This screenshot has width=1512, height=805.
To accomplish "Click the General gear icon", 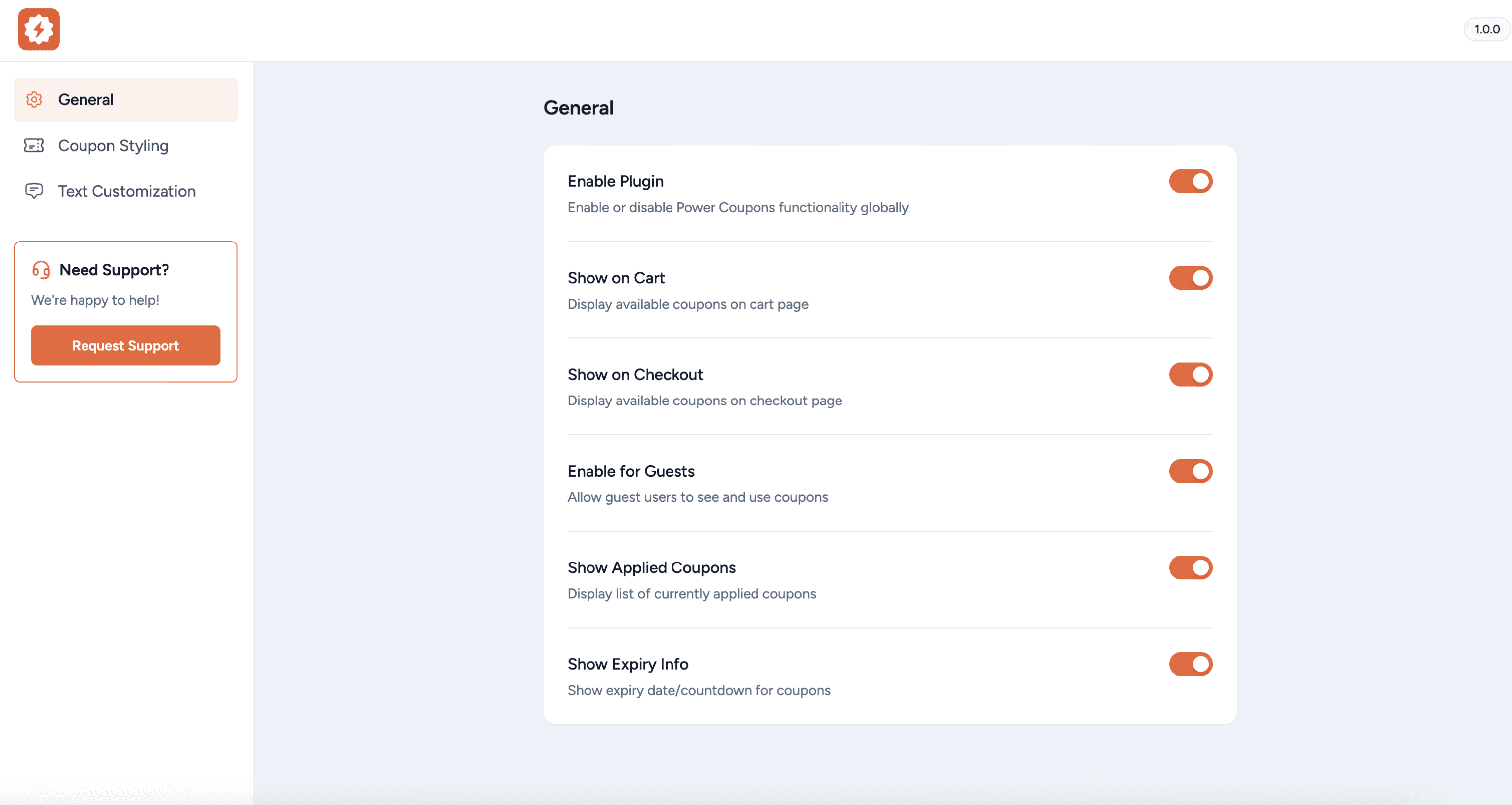I will [x=34, y=100].
